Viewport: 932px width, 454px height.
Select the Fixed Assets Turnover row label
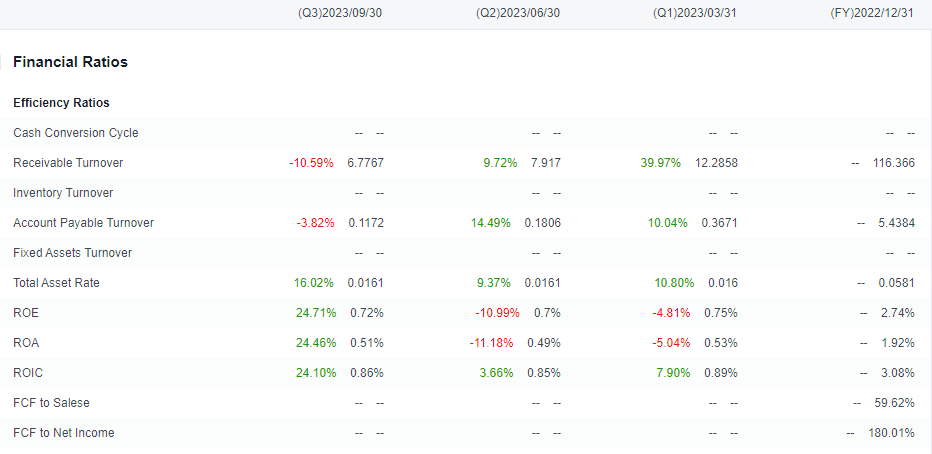73,253
